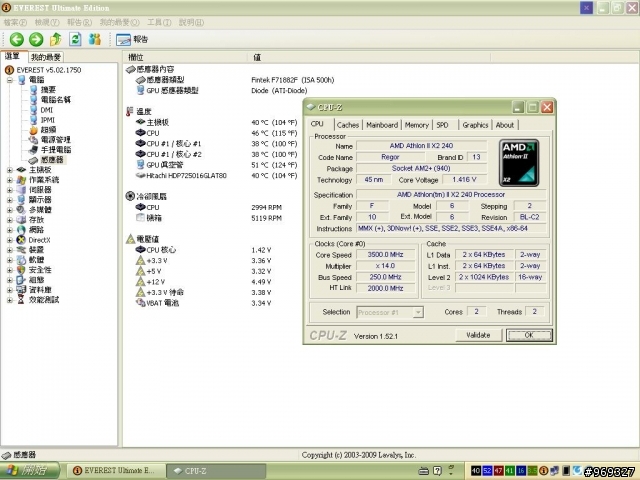640x480 pixels.
Task: Click the OK button in CPU-Z
Action: [529, 335]
